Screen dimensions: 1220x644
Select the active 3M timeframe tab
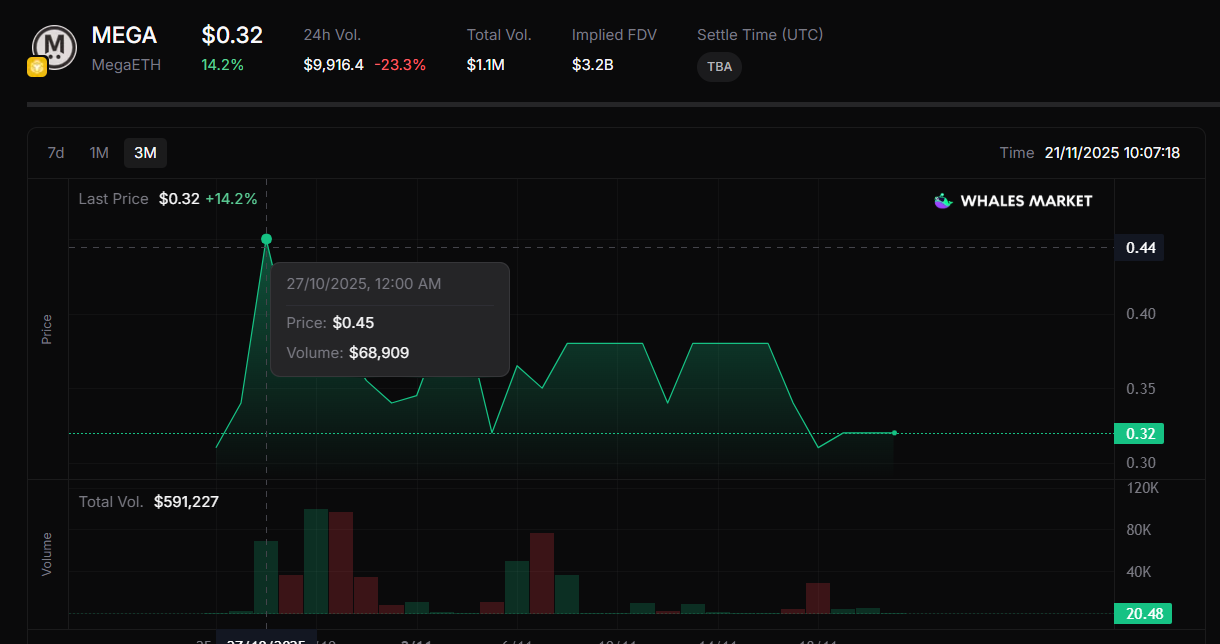tap(145, 152)
